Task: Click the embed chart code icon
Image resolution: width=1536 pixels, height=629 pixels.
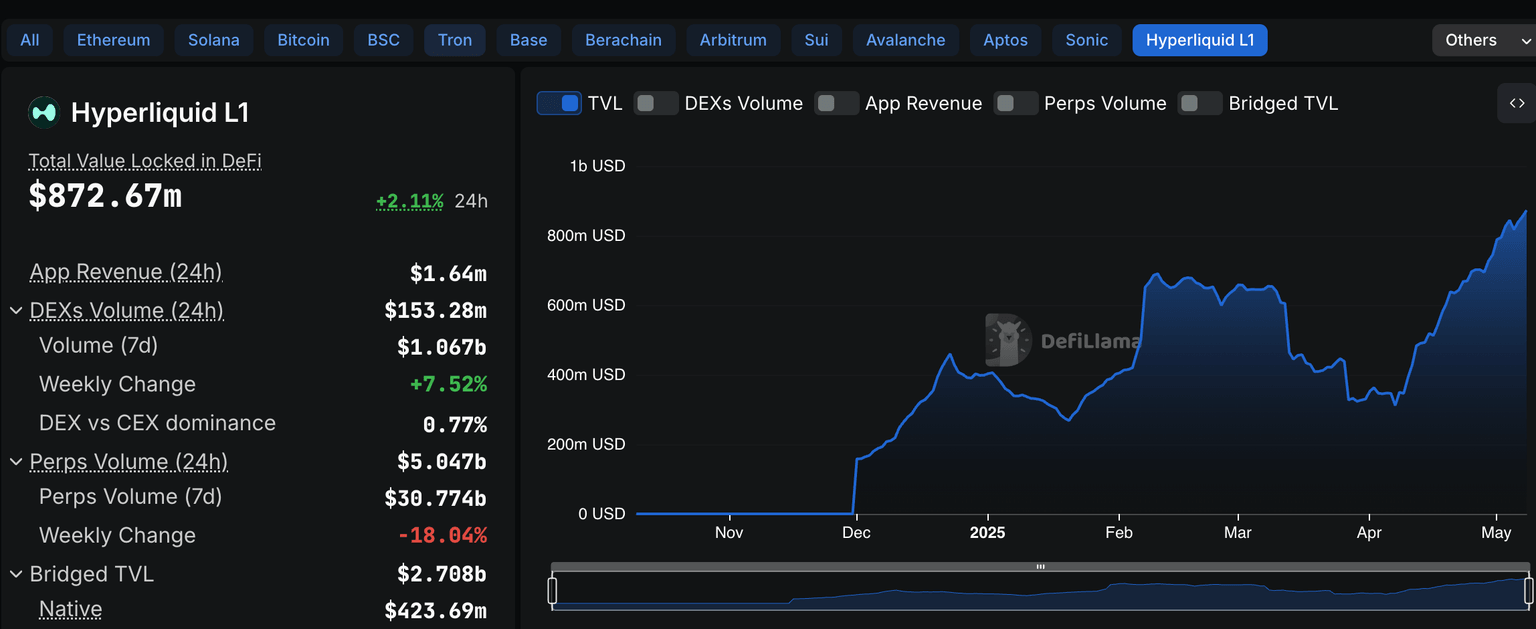Action: coord(1516,103)
